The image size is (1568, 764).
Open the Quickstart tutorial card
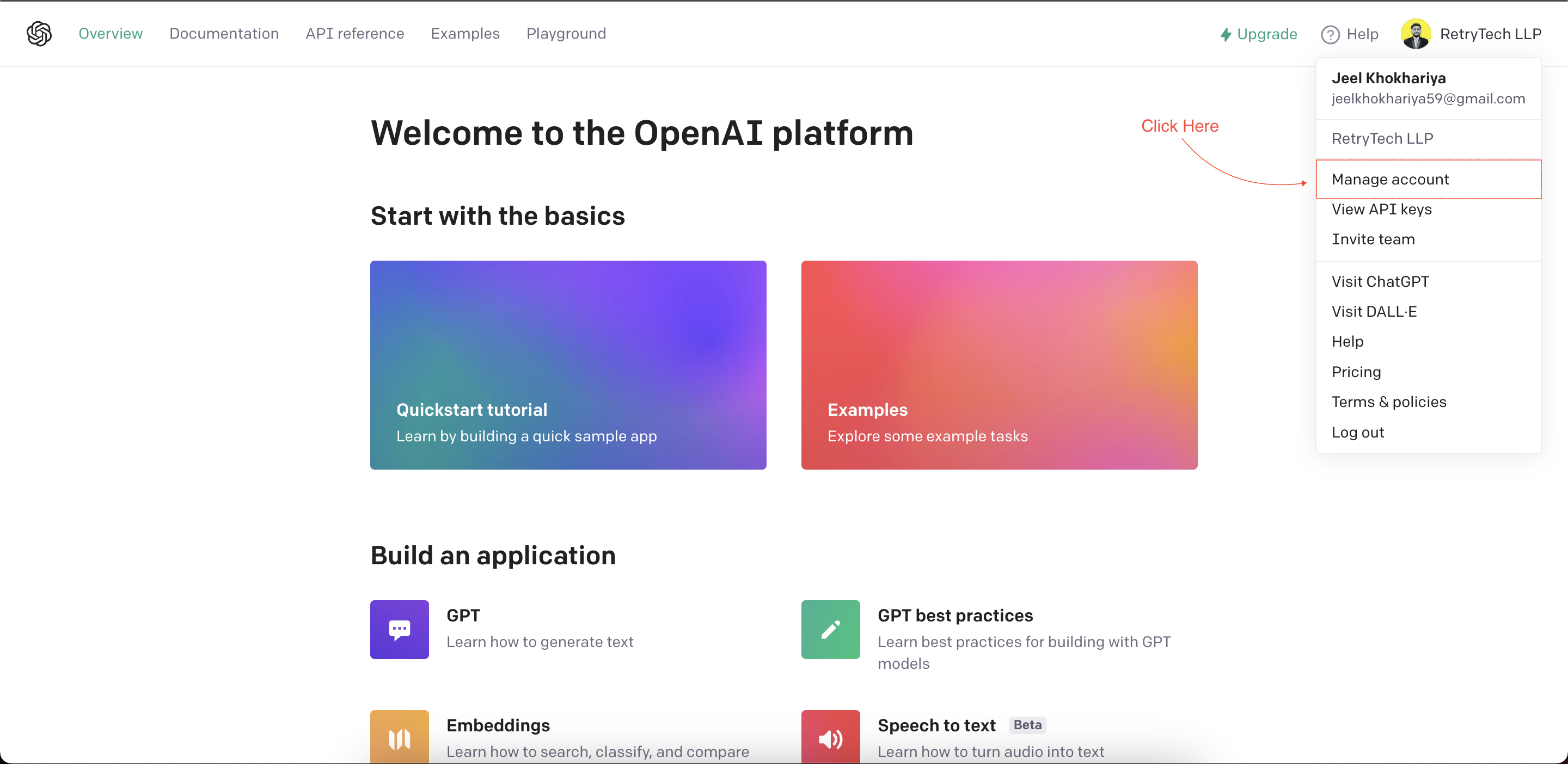pos(568,365)
